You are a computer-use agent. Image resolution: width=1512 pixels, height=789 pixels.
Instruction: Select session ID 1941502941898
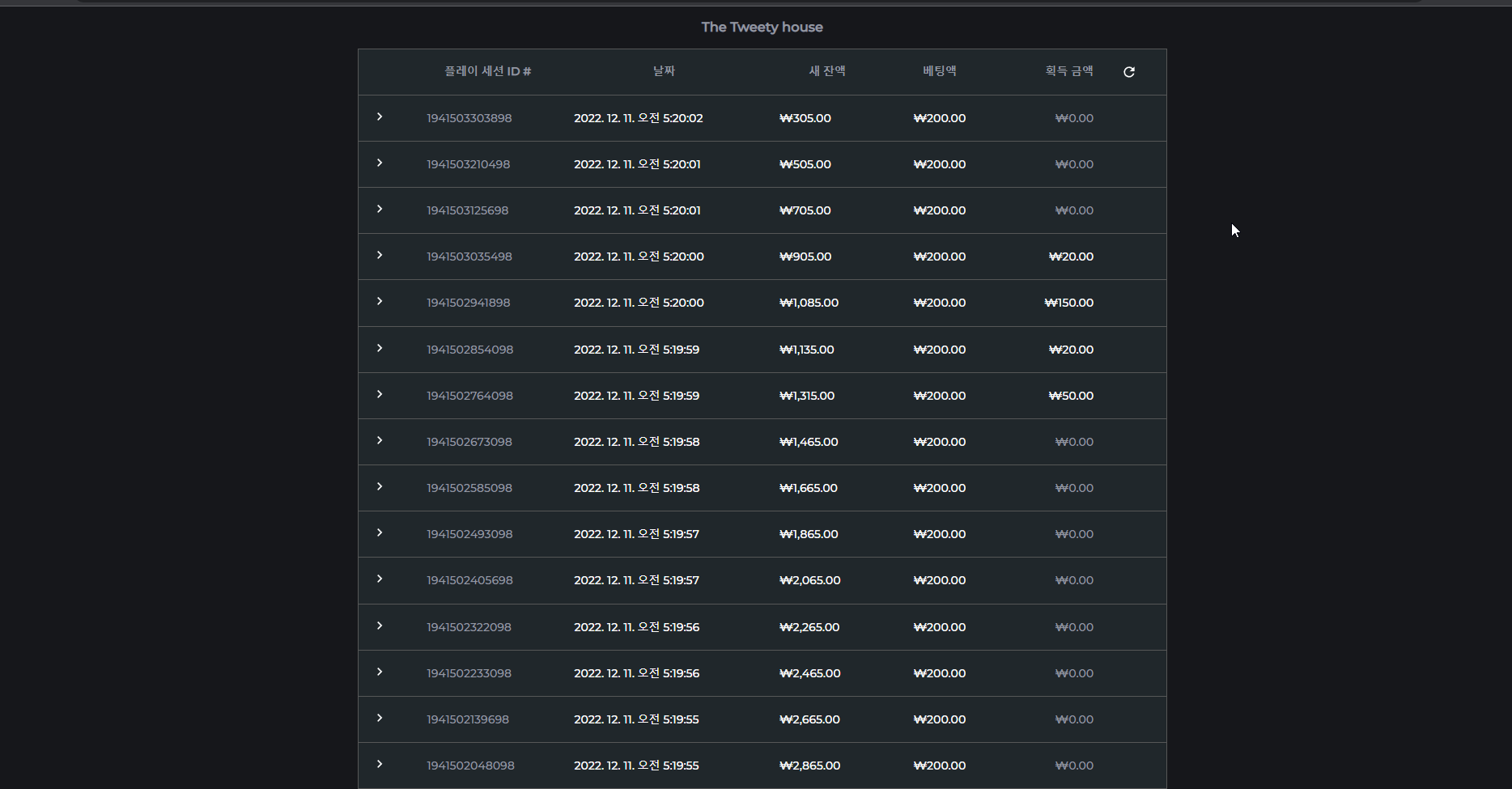pyautogui.click(x=469, y=303)
